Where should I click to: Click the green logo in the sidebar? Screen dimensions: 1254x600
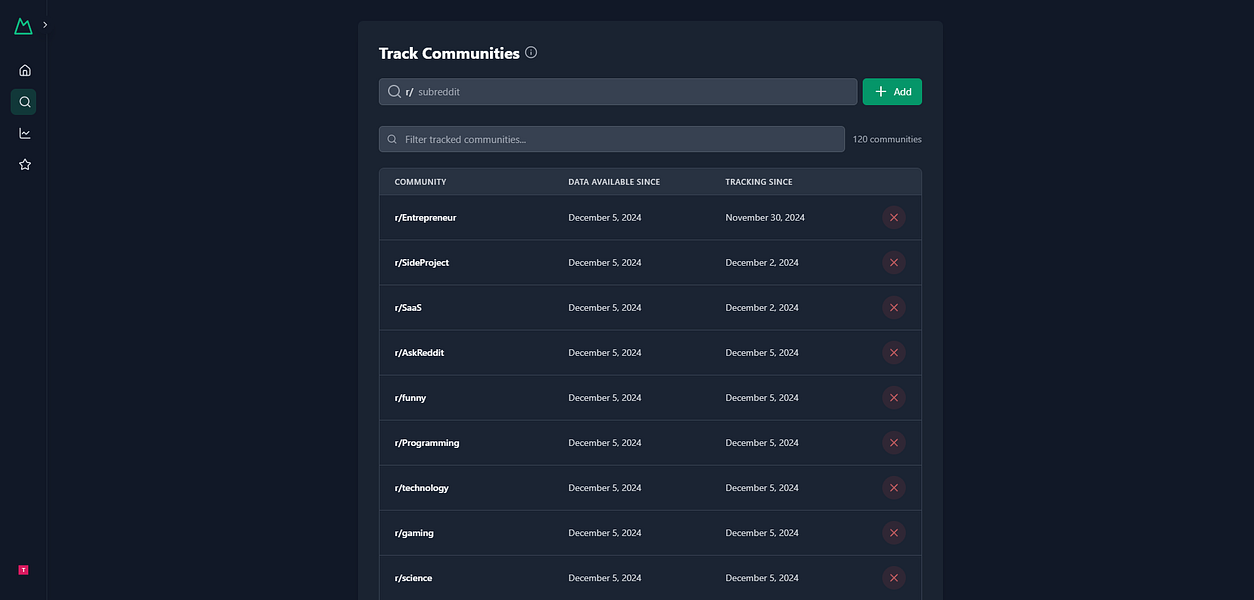click(23, 25)
